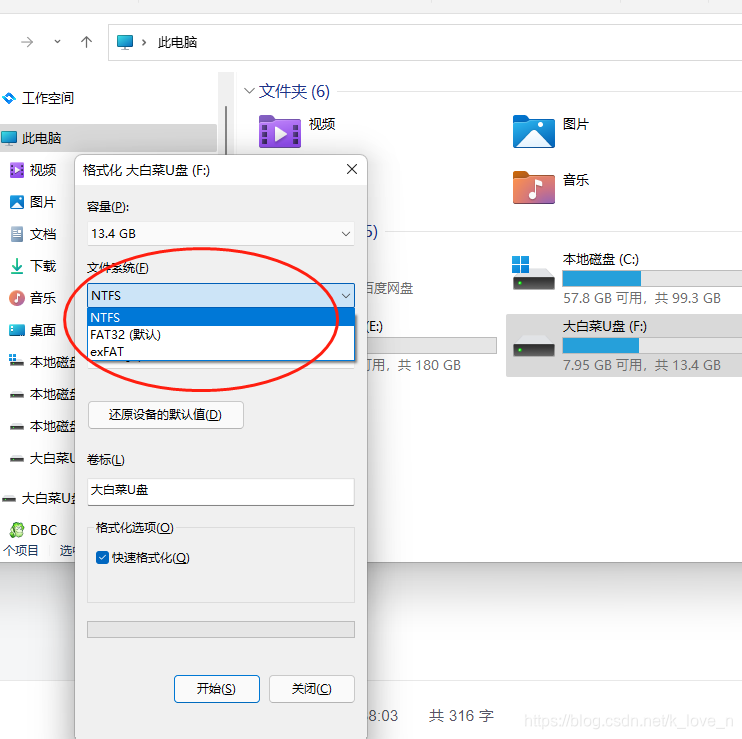Viewport: 742px width, 739px height.
Task: Click the sidebar vertical scrollbar
Action: pyautogui.click(x=226, y=130)
